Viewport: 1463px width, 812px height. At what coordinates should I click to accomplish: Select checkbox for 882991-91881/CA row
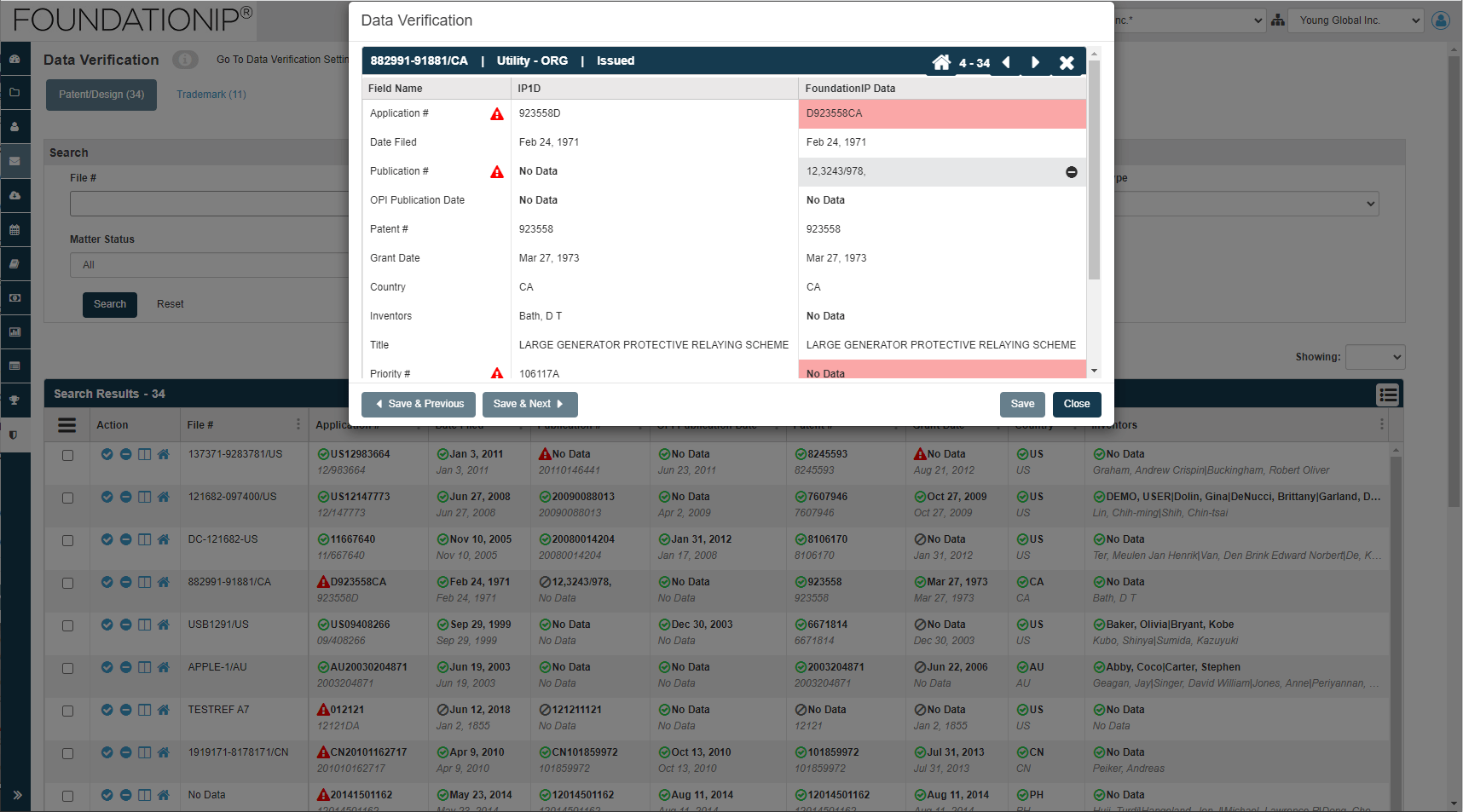pos(67,584)
